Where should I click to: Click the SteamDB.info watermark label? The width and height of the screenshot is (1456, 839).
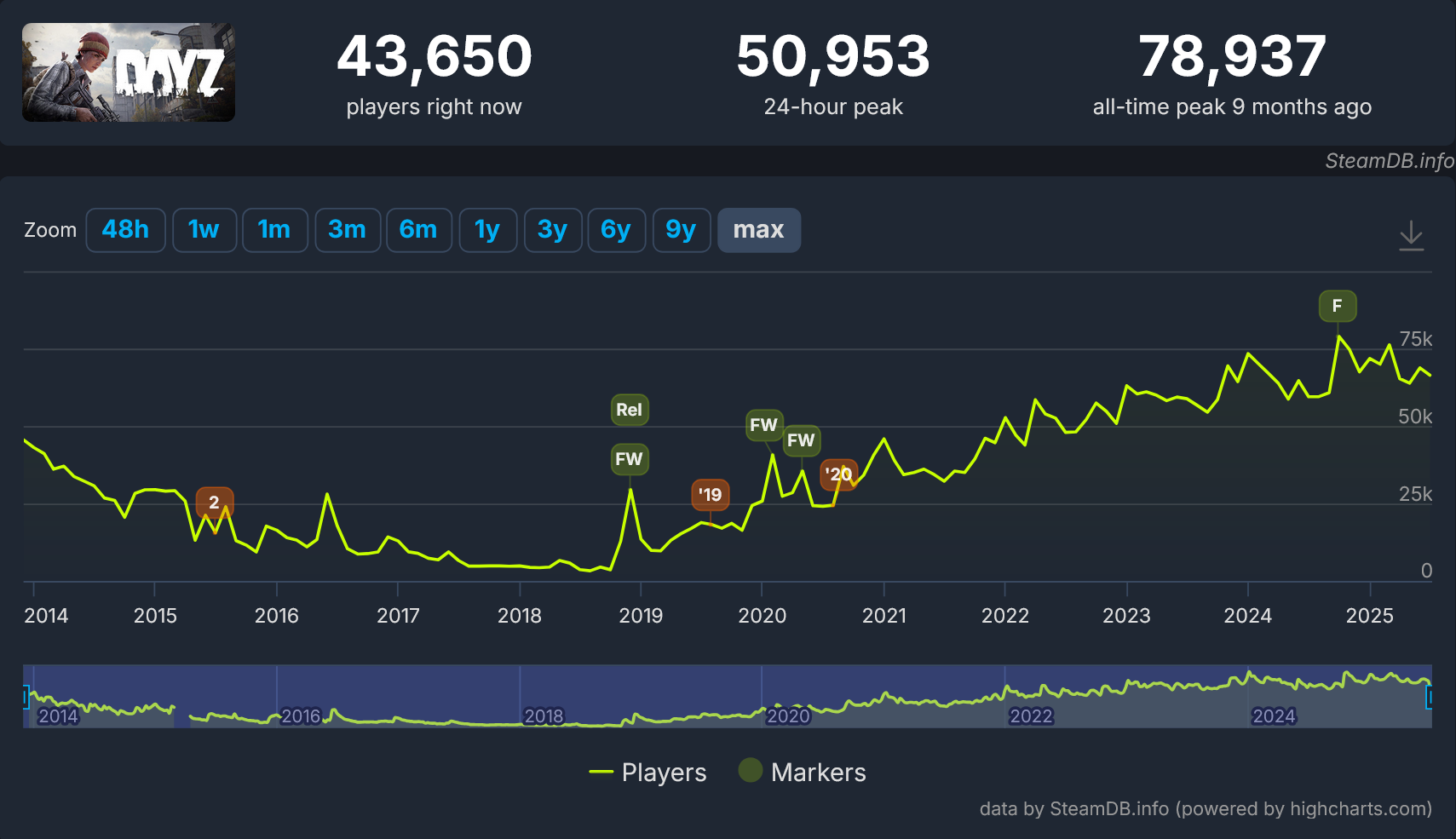coord(1390,161)
